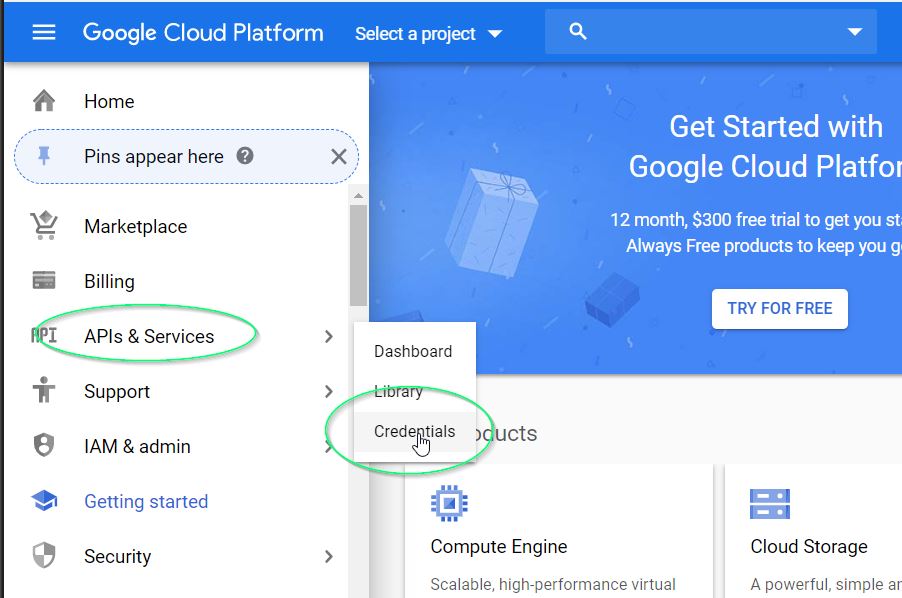Click the IAM & admin shield icon
The width and height of the screenshot is (902, 598).
44,445
